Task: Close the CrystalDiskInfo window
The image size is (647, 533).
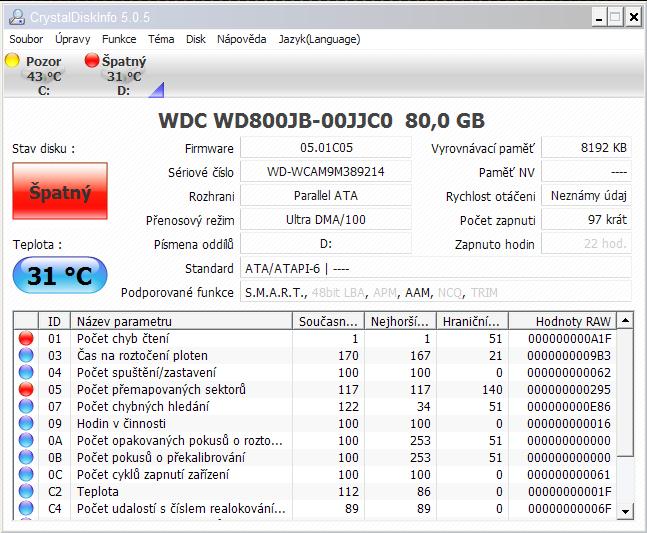Action: coord(633,17)
